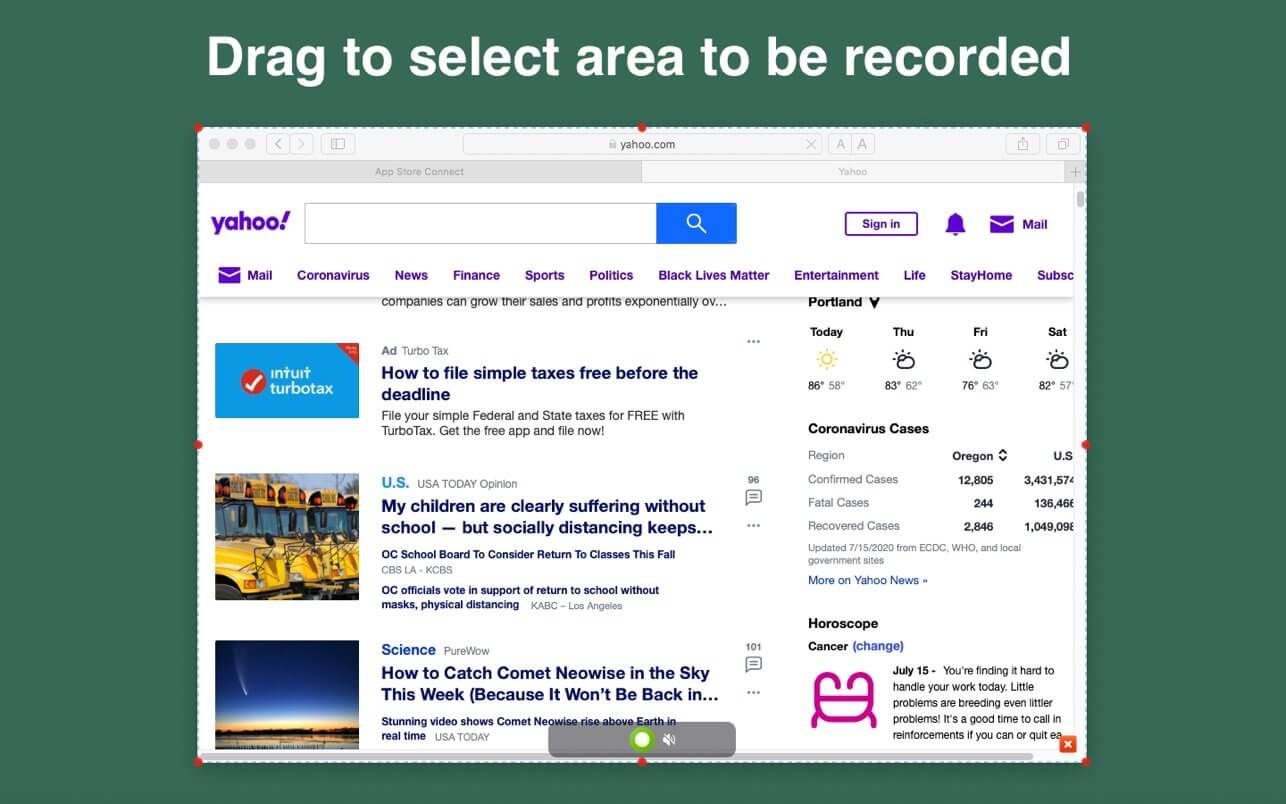Open OC School Board return to classes story
1286x804 pixels.
tap(528, 554)
